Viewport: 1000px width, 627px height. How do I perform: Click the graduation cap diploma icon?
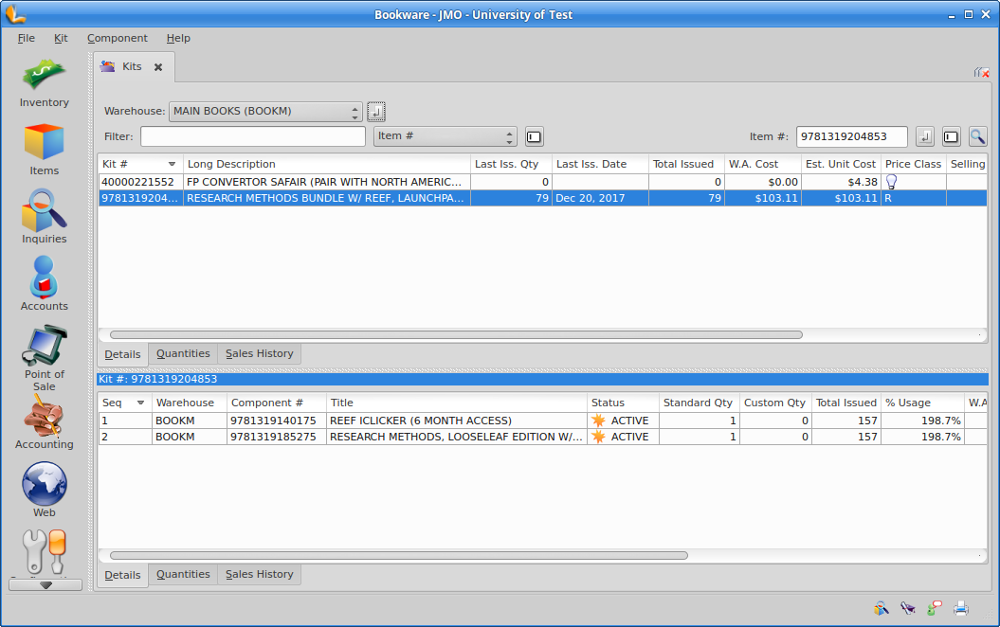(908, 607)
